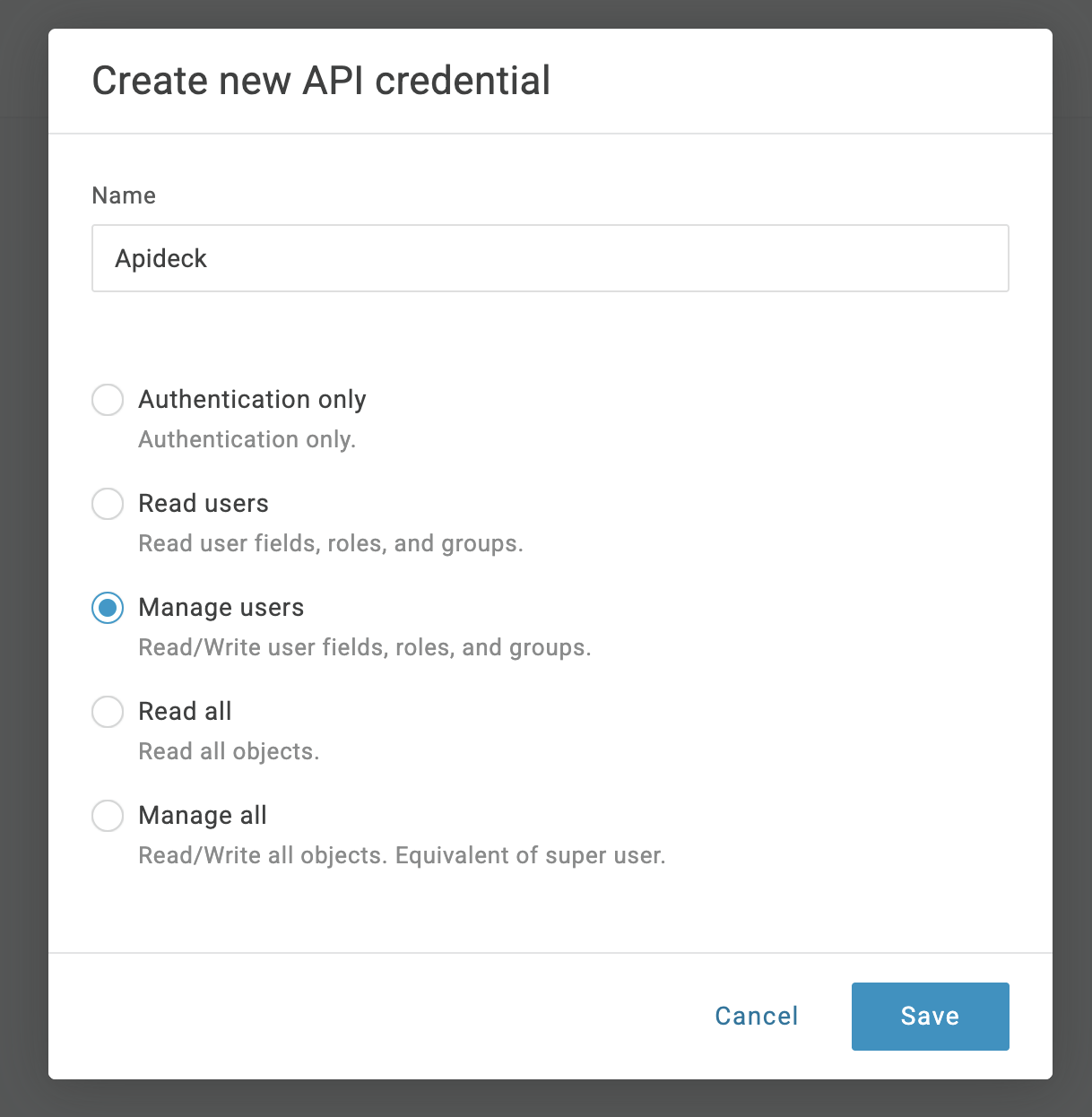The width and height of the screenshot is (1092, 1117).
Task: Cancel the credential creation dialog
Action: pyautogui.click(x=757, y=1017)
